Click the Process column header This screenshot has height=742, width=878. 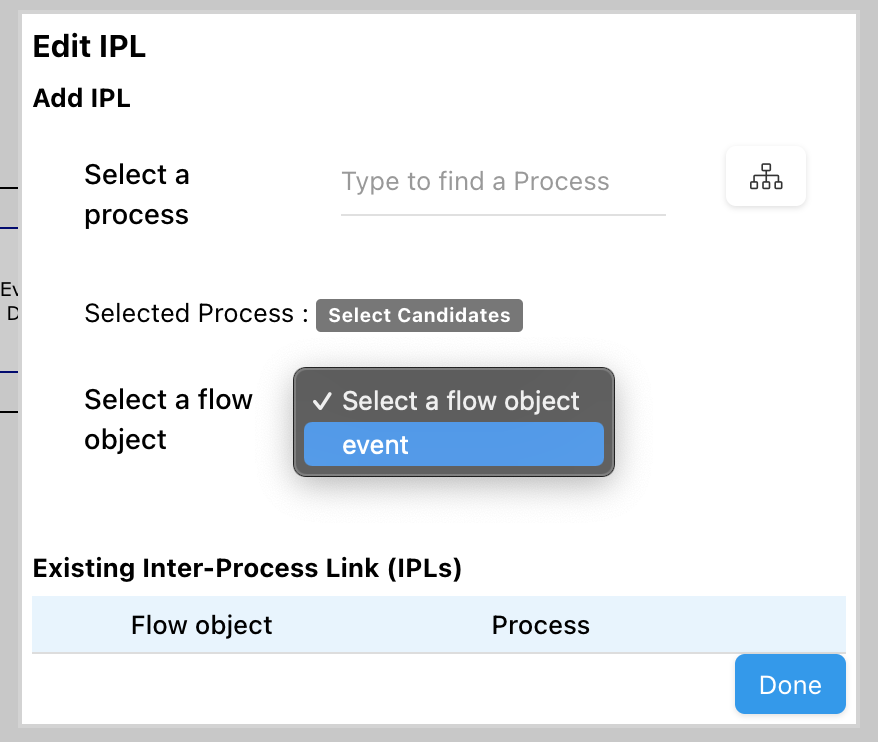tap(540, 626)
